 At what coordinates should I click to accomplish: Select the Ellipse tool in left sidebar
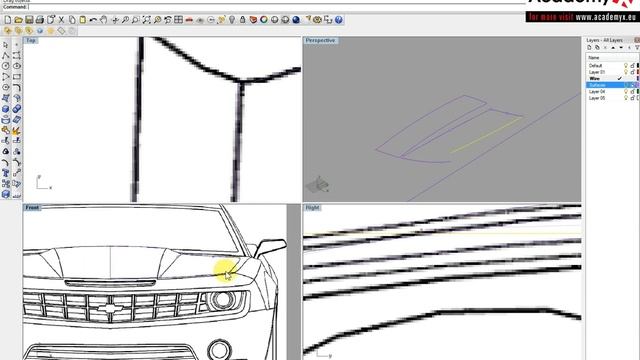(x=16, y=66)
